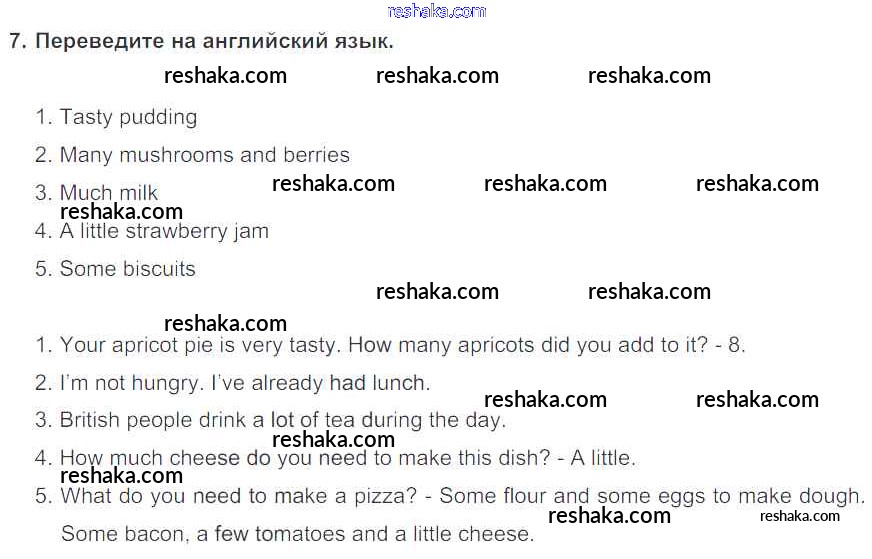Click the reshaka.com watermark beside 'a little cheese'

point(609,516)
